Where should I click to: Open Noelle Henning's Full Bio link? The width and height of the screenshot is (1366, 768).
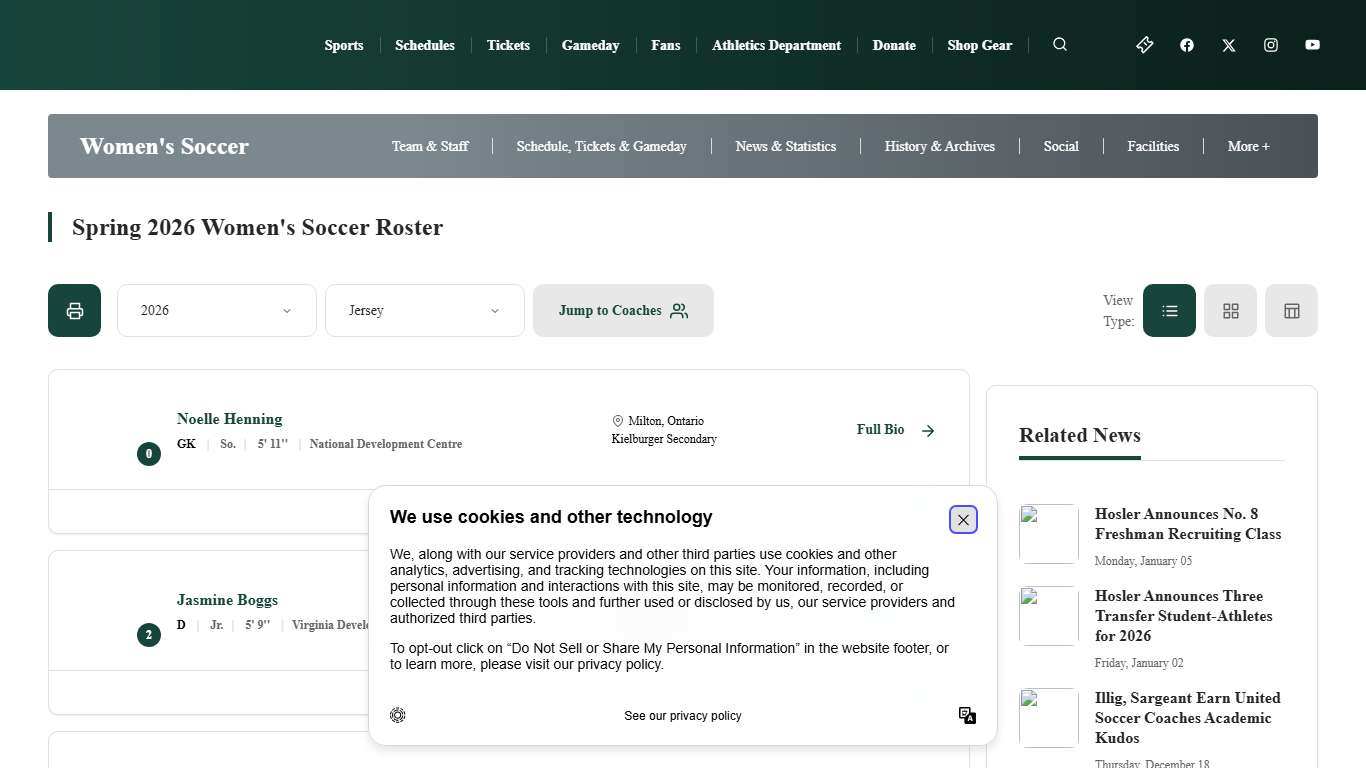[x=895, y=430]
